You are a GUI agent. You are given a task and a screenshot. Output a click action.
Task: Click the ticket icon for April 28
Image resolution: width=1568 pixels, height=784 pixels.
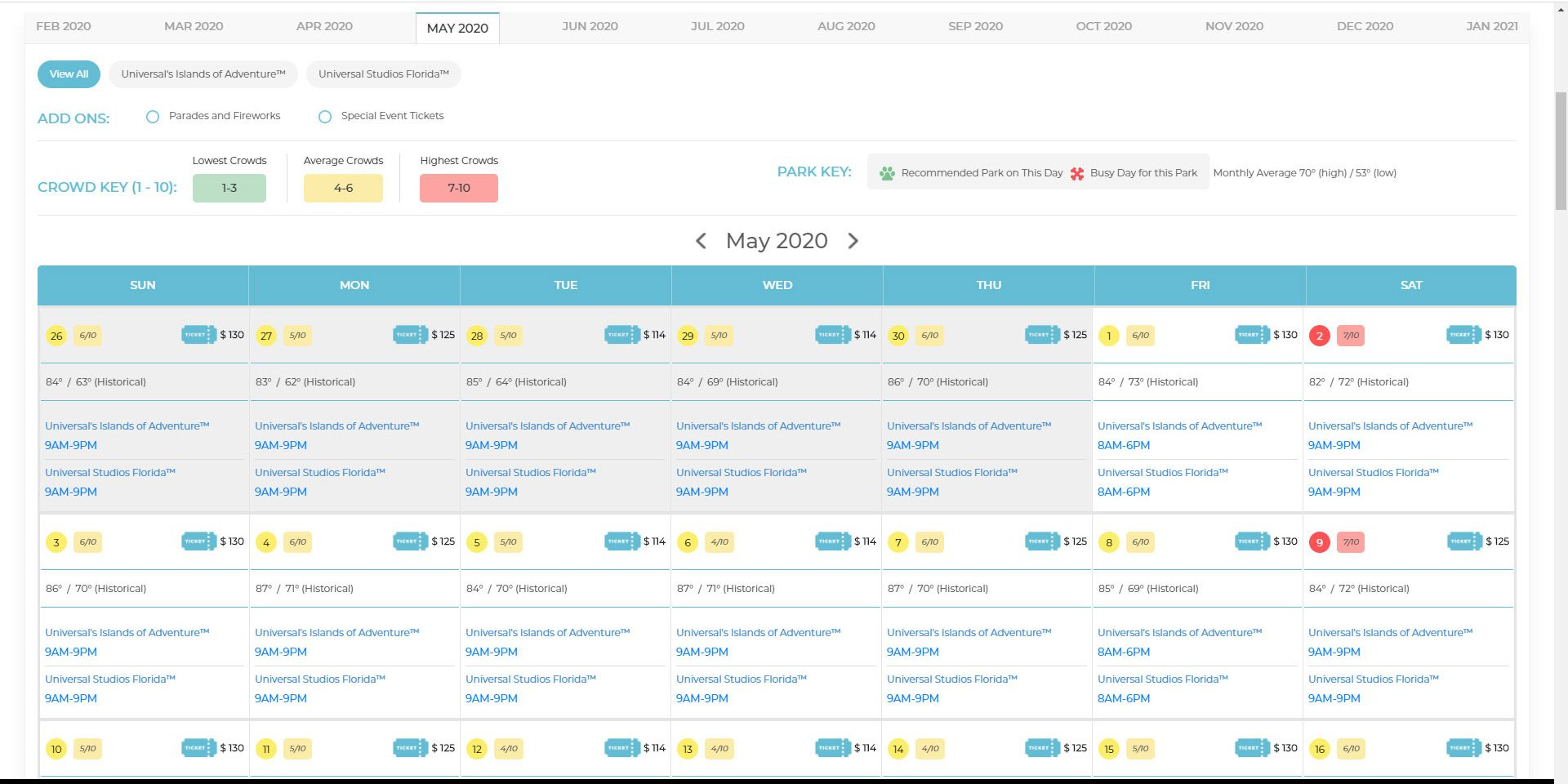point(621,335)
